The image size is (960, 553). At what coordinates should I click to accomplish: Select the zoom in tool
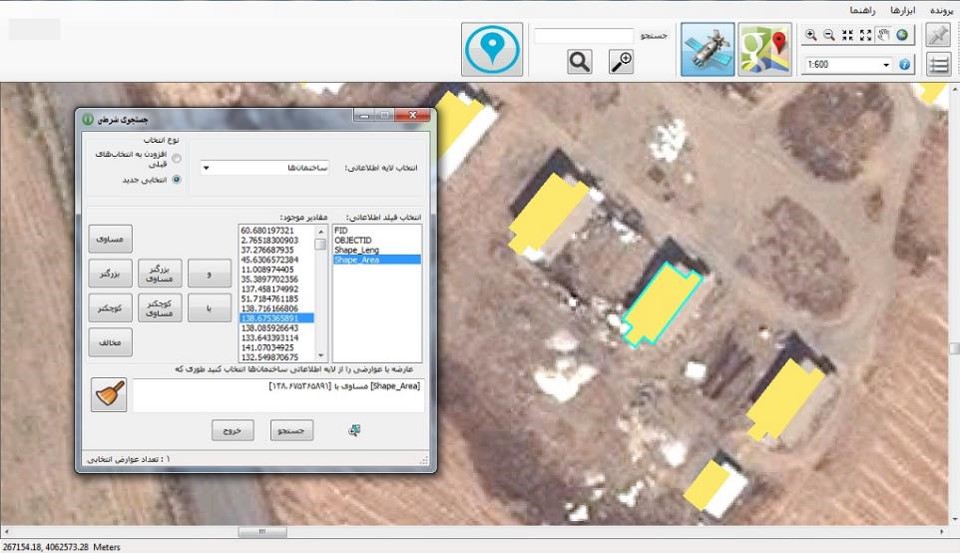[x=811, y=35]
